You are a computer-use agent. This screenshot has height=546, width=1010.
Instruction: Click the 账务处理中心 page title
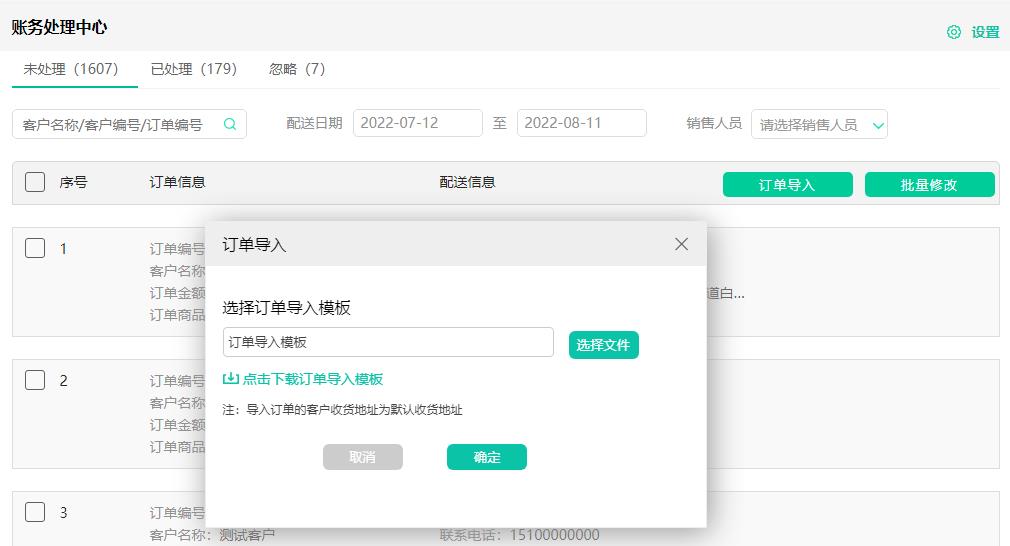click(x=59, y=27)
